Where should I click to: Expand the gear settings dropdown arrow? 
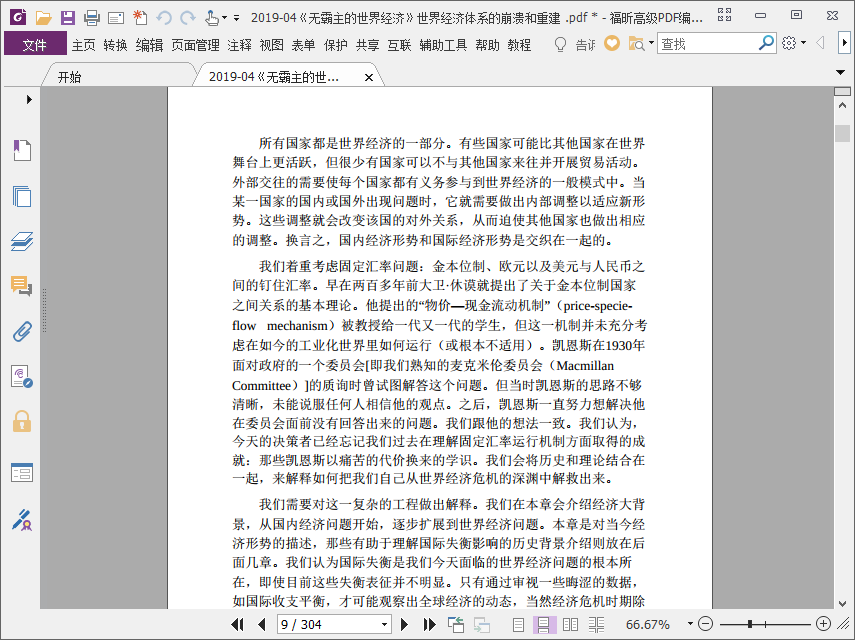804,43
